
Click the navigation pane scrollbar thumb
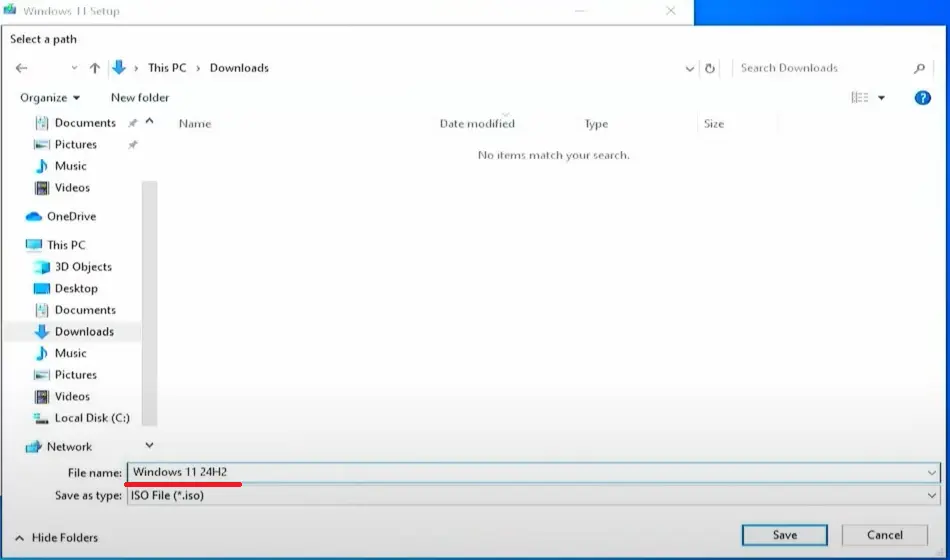pyautogui.click(x=150, y=303)
